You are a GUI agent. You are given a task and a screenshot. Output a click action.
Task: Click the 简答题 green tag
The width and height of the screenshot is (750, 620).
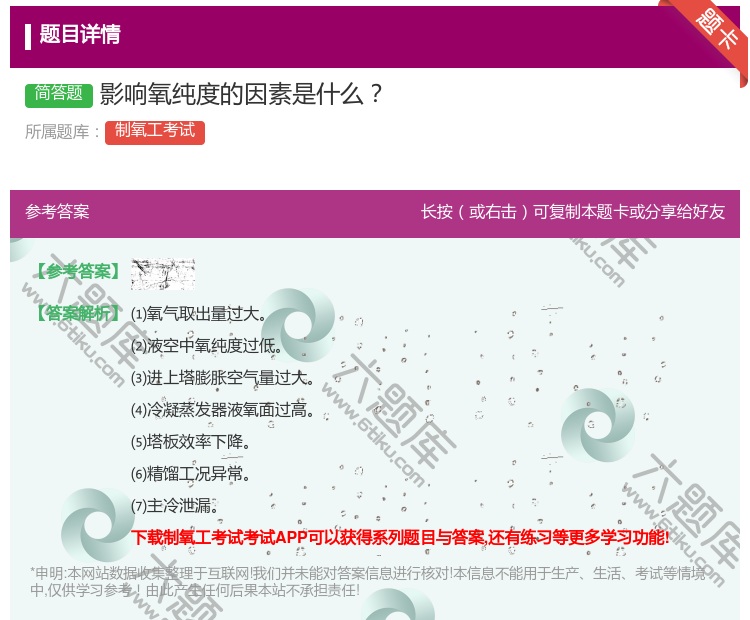(58, 94)
